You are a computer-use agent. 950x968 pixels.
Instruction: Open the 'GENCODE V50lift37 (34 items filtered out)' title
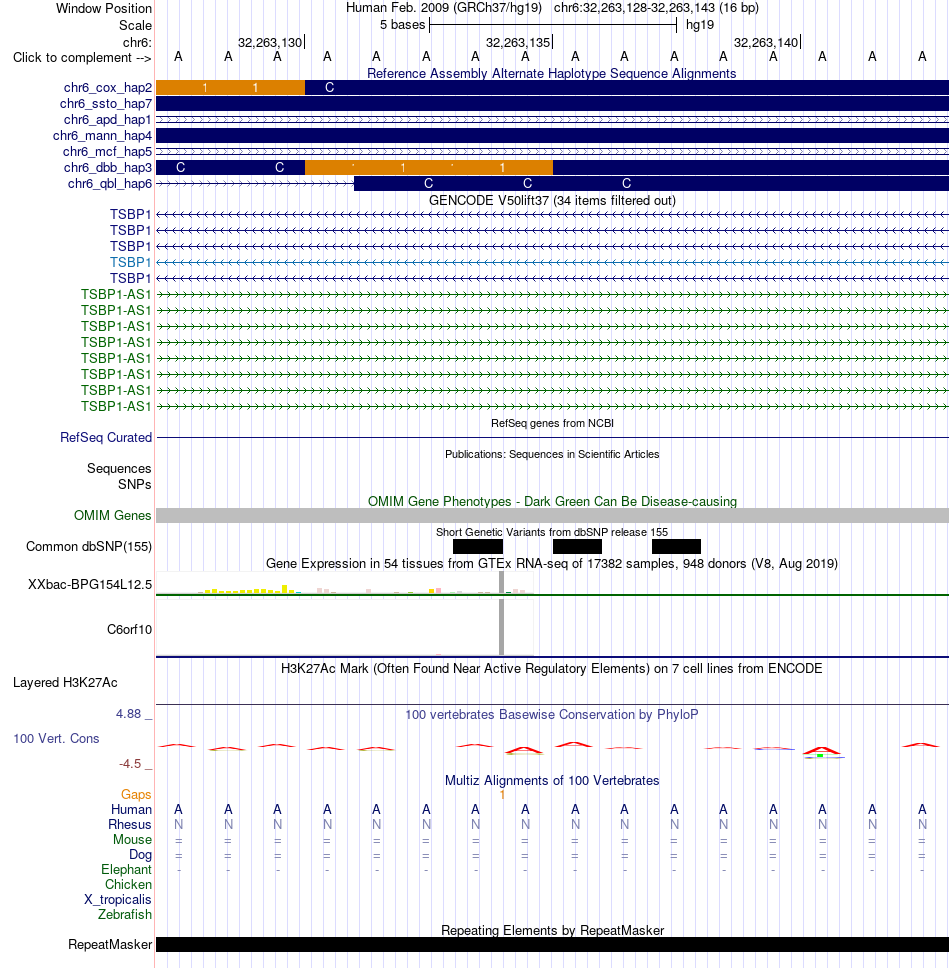(x=552, y=201)
